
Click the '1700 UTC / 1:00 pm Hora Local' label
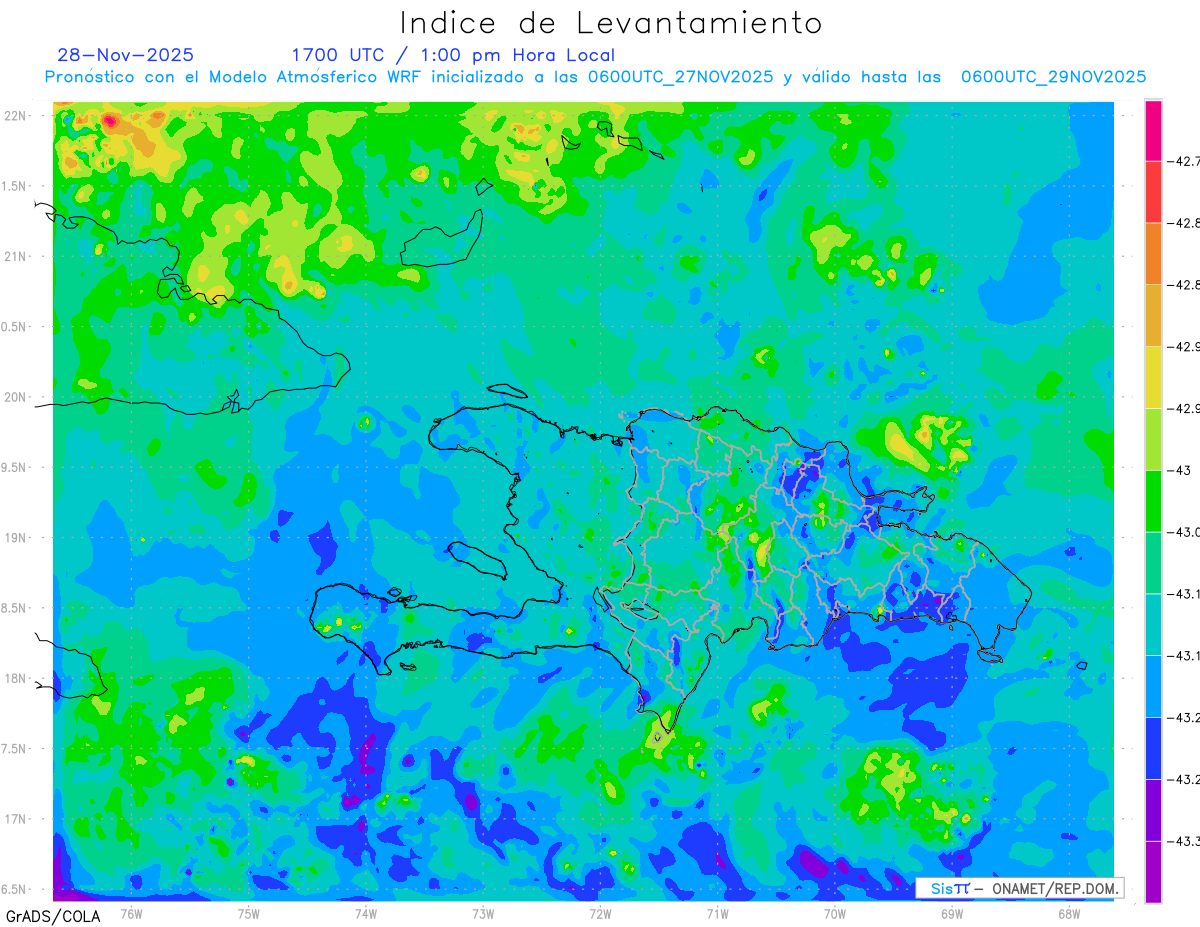coord(453,56)
